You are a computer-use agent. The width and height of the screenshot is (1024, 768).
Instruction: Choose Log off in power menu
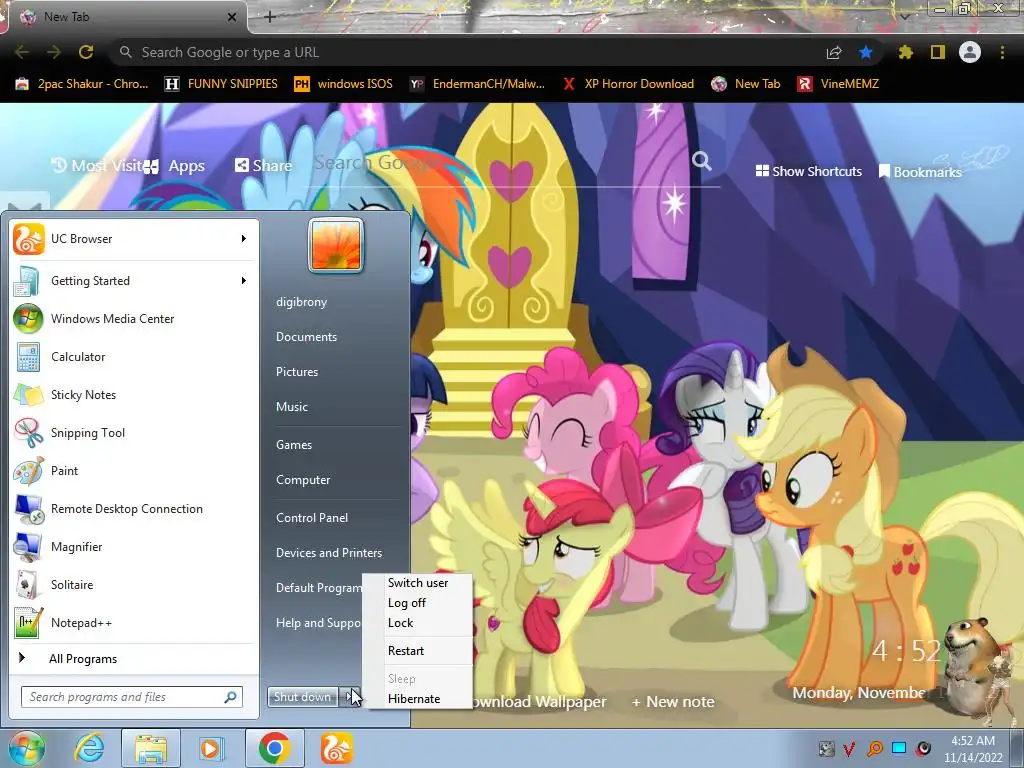pos(406,603)
